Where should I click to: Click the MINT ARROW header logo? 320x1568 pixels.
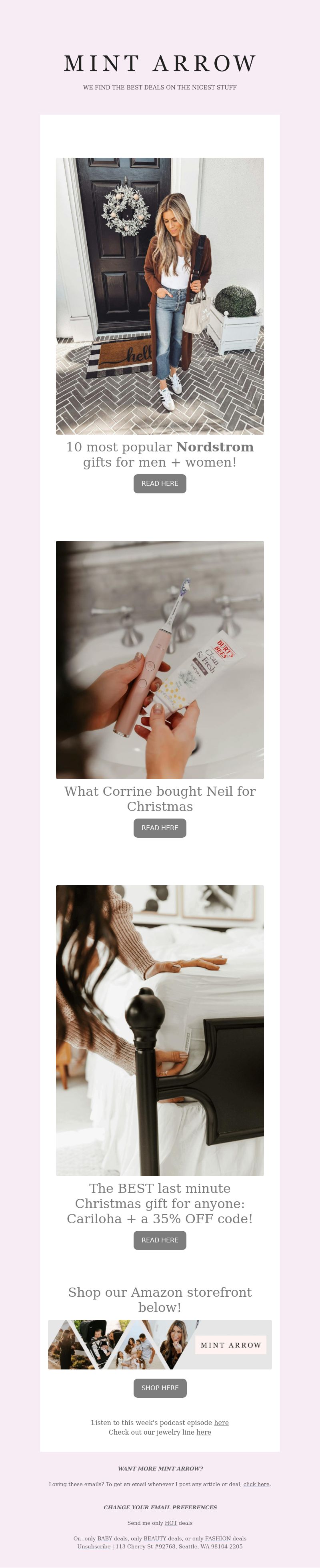tap(160, 63)
